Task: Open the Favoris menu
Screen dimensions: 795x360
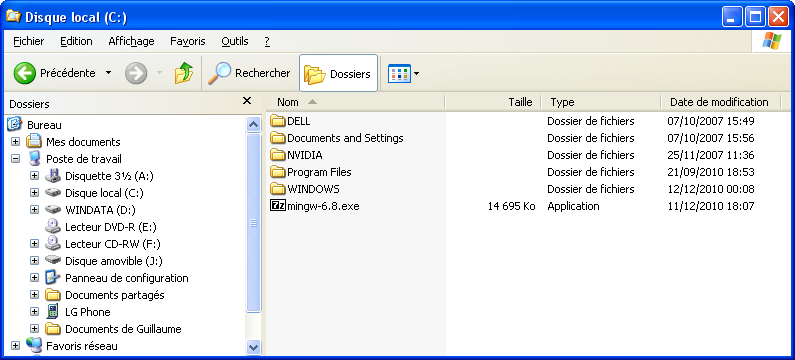Action: coord(188,41)
